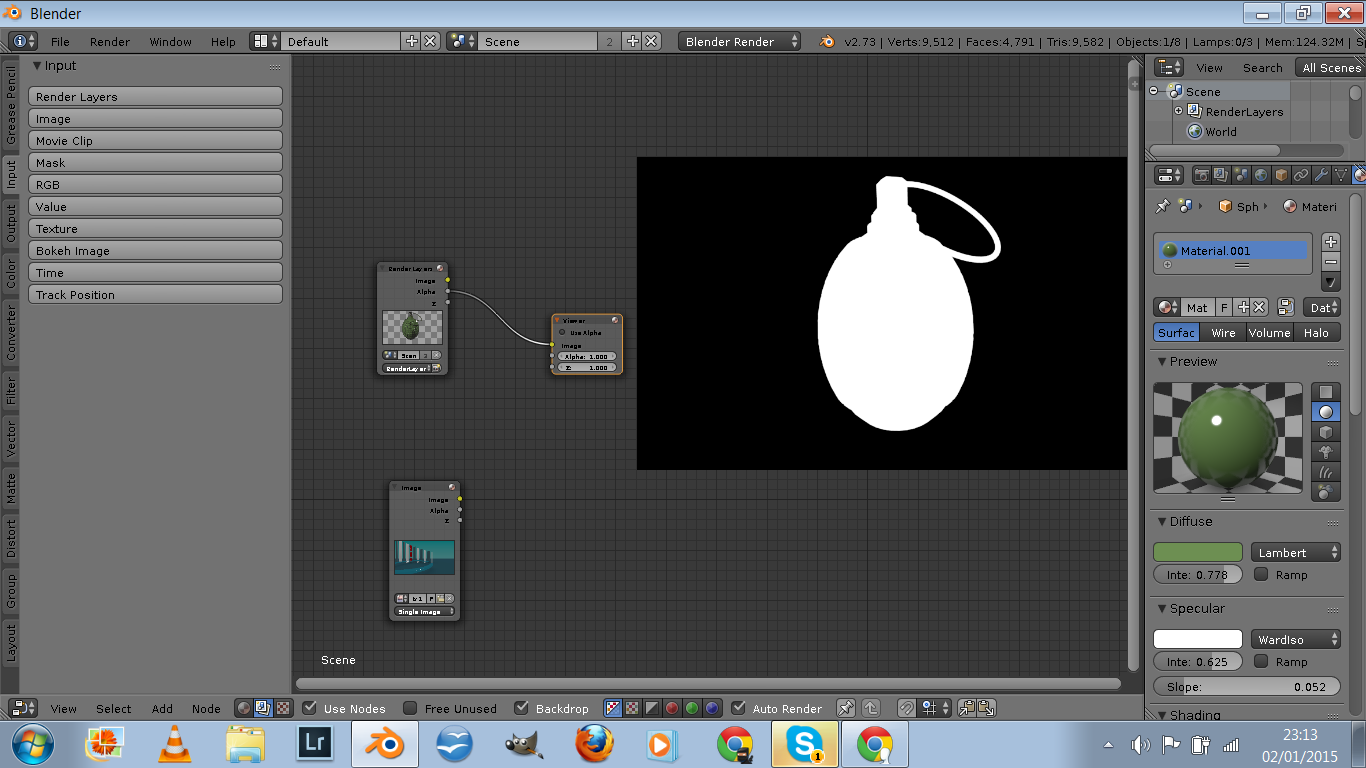
Task: Open the Node menu in header
Action: (206, 708)
